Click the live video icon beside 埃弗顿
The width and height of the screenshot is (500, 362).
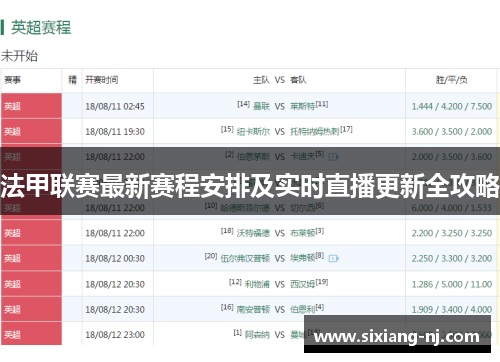pos(333,258)
